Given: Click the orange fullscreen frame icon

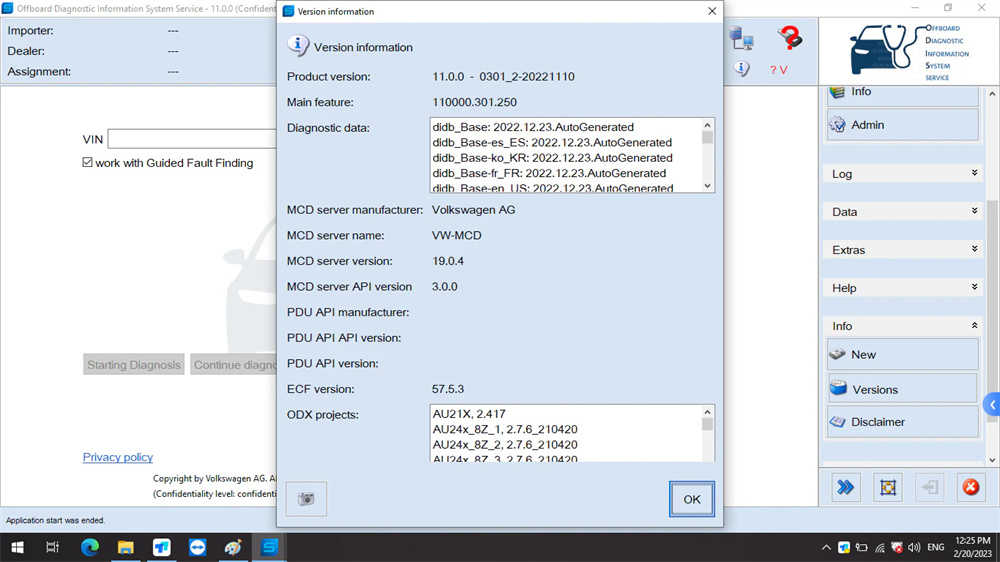Looking at the screenshot, I should click(x=888, y=487).
